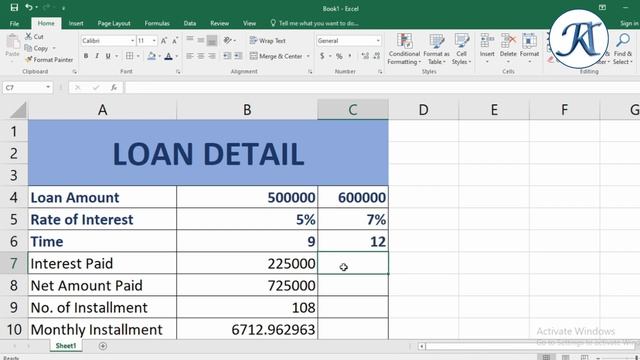Click the Middle Align icon
The height and width of the screenshot is (360, 640).
pyautogui.click(x=201, y=40)
